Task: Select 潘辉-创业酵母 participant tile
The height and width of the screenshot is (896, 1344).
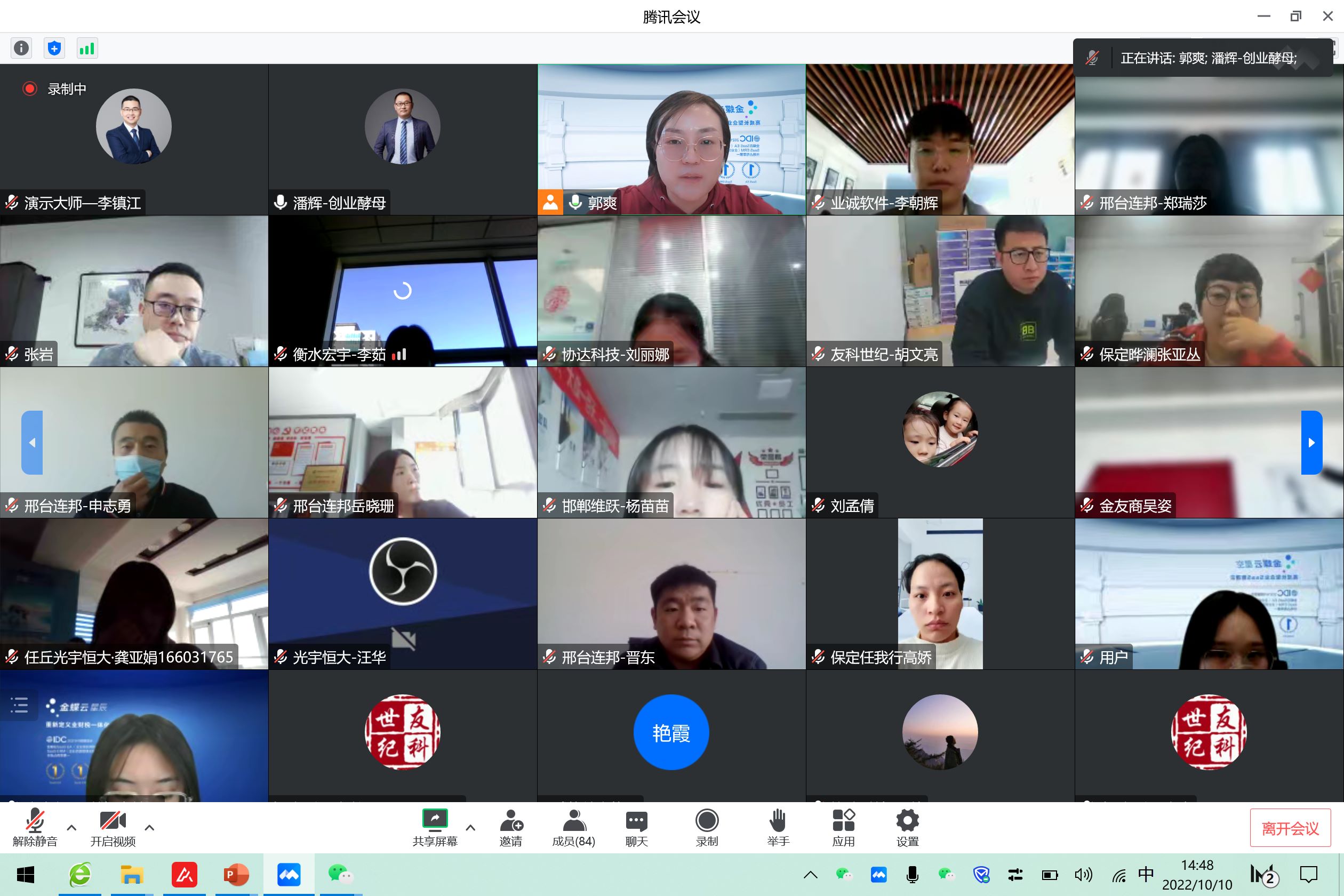Action: click(x=402, y=139)
